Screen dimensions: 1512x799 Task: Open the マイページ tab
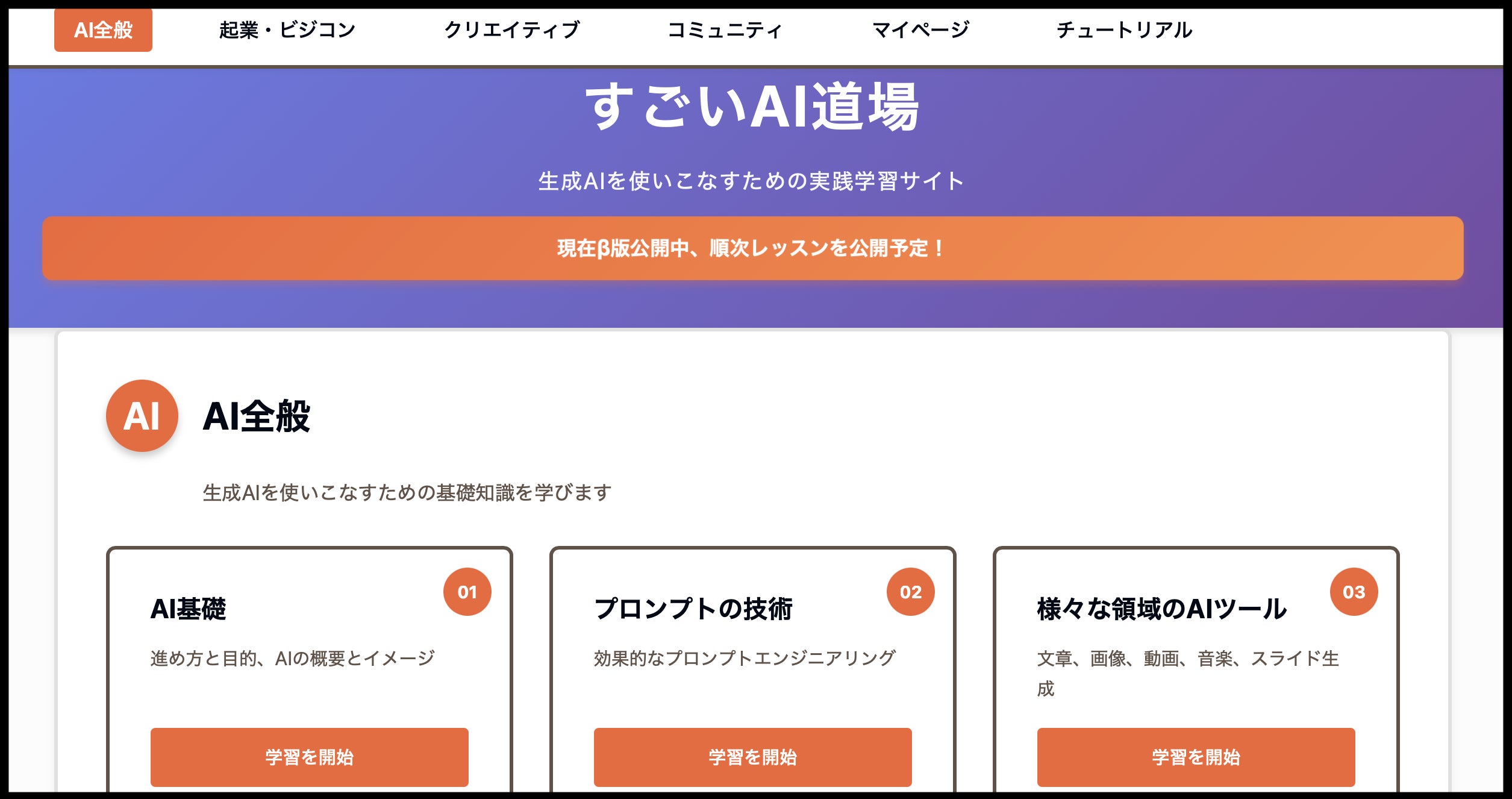921,30
